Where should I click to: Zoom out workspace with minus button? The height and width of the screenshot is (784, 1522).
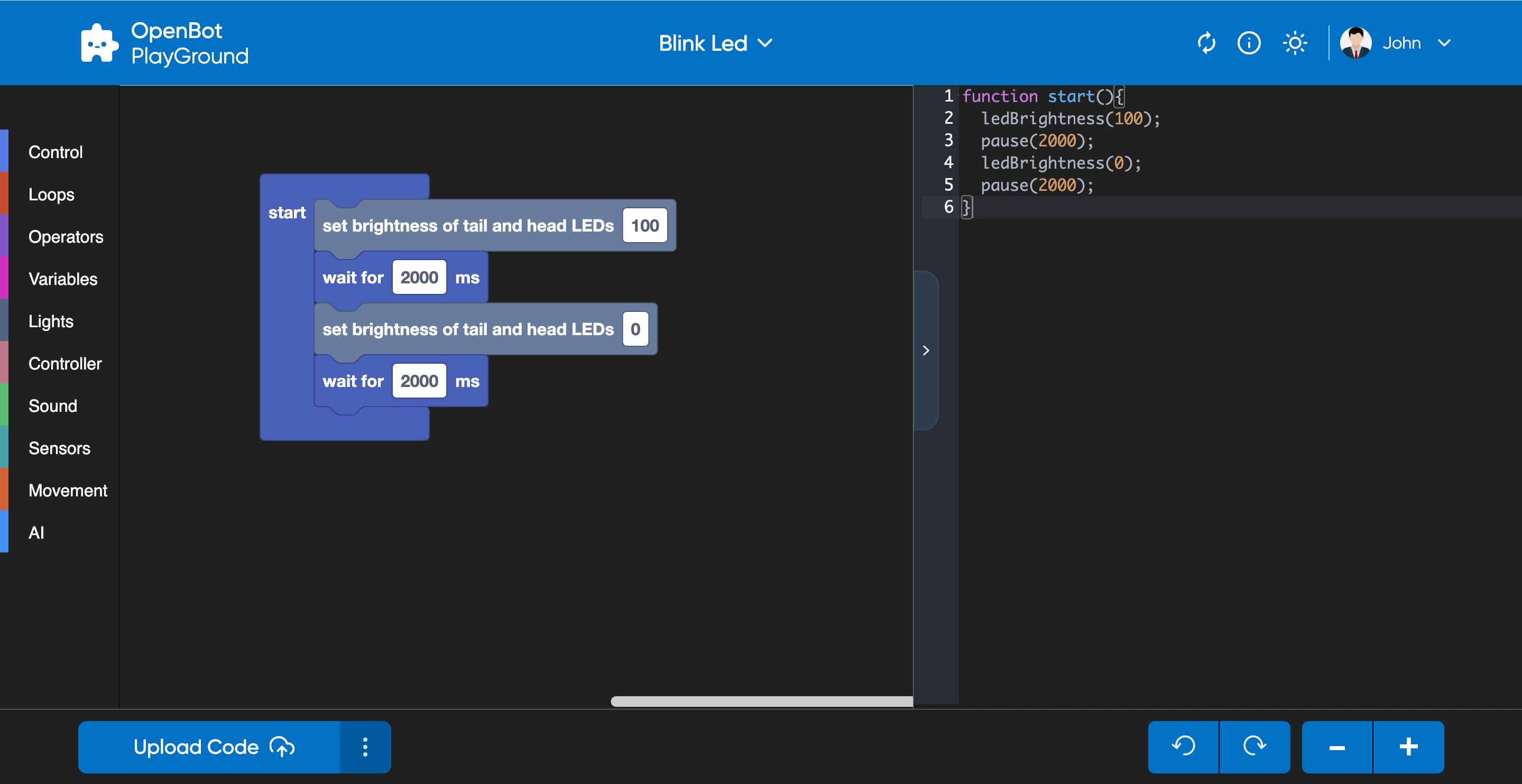[x=1337, y=747]
